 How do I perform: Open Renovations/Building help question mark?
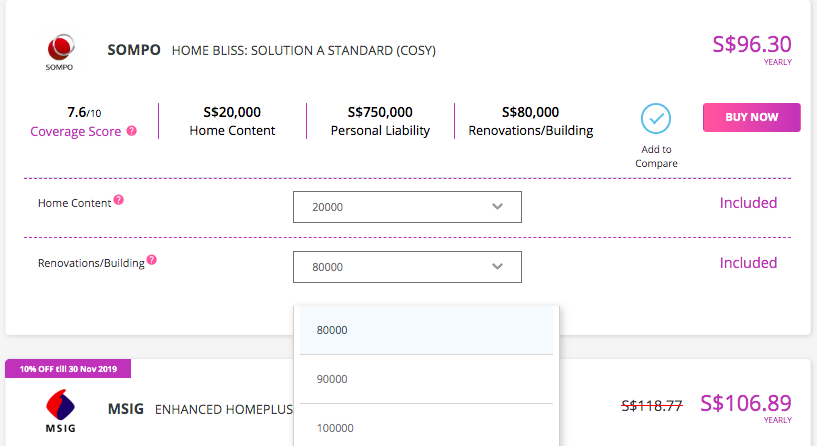pyautogui.click(x=152, y=259)
